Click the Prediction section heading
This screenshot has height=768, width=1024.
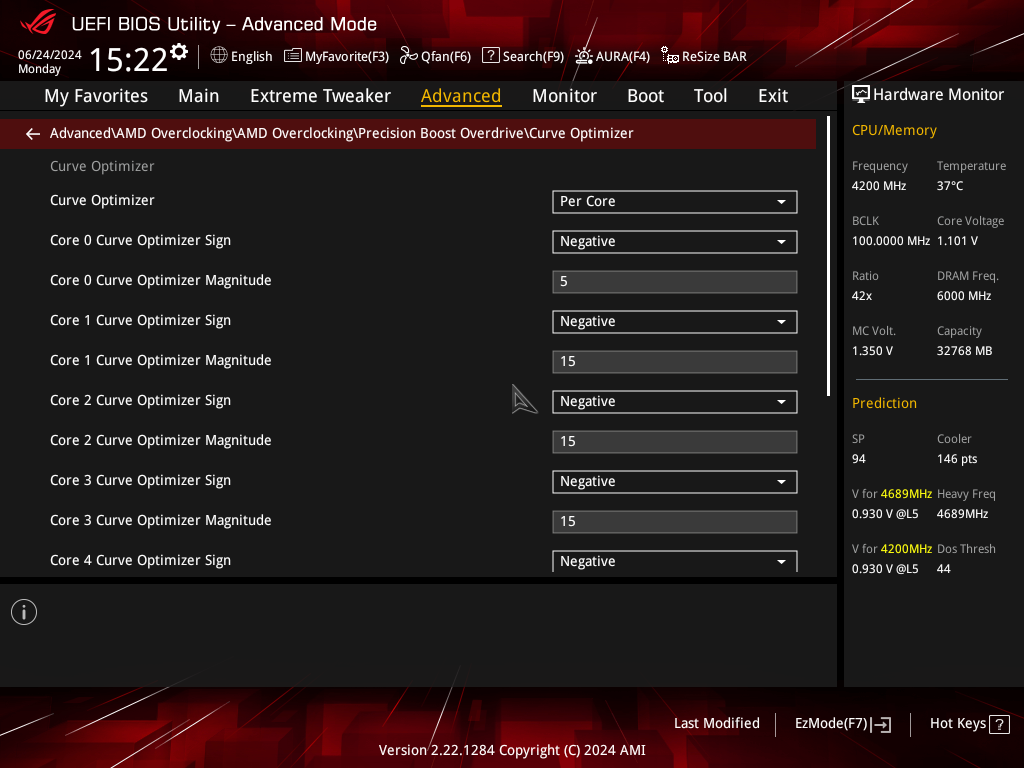884,403
